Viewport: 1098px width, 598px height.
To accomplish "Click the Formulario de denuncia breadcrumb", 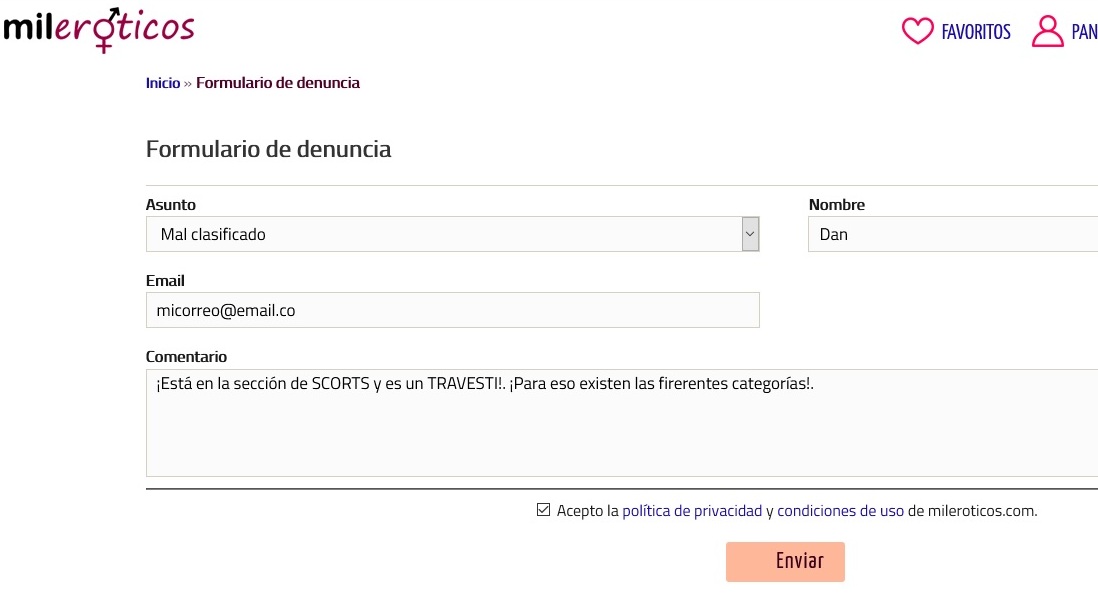I will (x=277, y=83).
